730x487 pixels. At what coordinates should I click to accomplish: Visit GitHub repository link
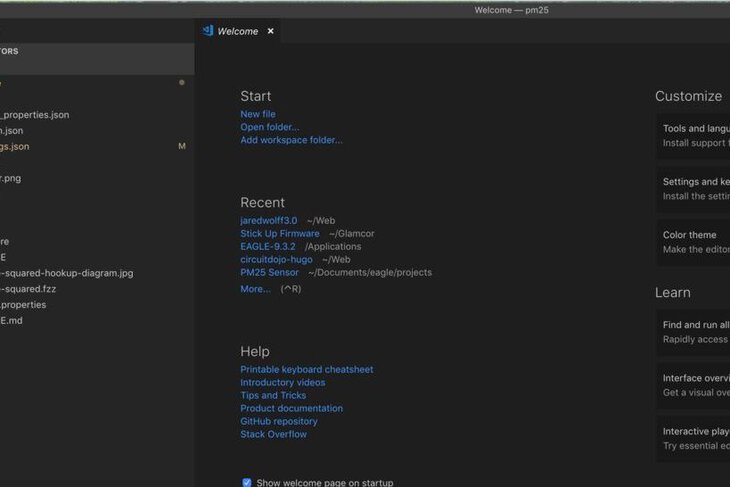pos(279,421)
